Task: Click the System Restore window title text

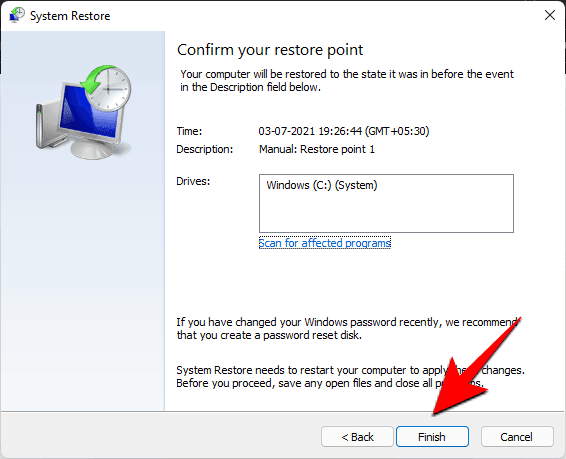Action: pyautogui.click(x=70, y=16)
